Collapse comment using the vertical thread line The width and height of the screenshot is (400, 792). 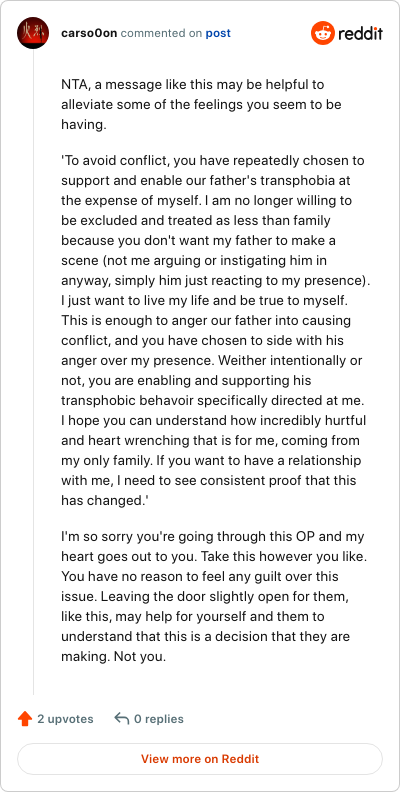(x=33, y=372)
